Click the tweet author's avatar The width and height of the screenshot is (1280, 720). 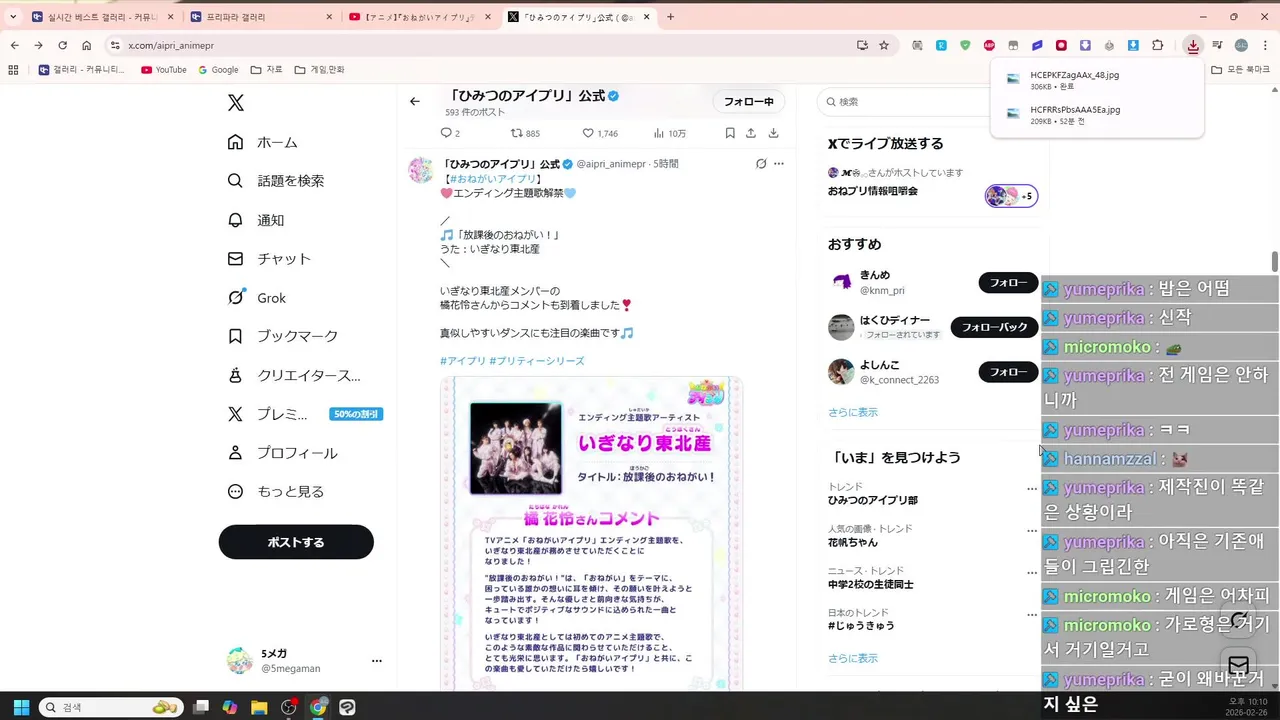[x=421, y=170]
